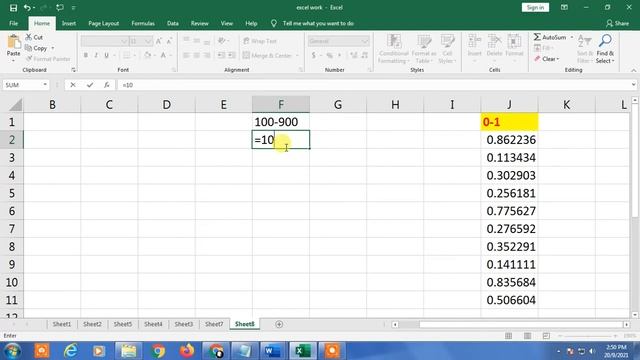Switch to Insert ribbon tab
The image size is (640, 360).
point(69,24)
